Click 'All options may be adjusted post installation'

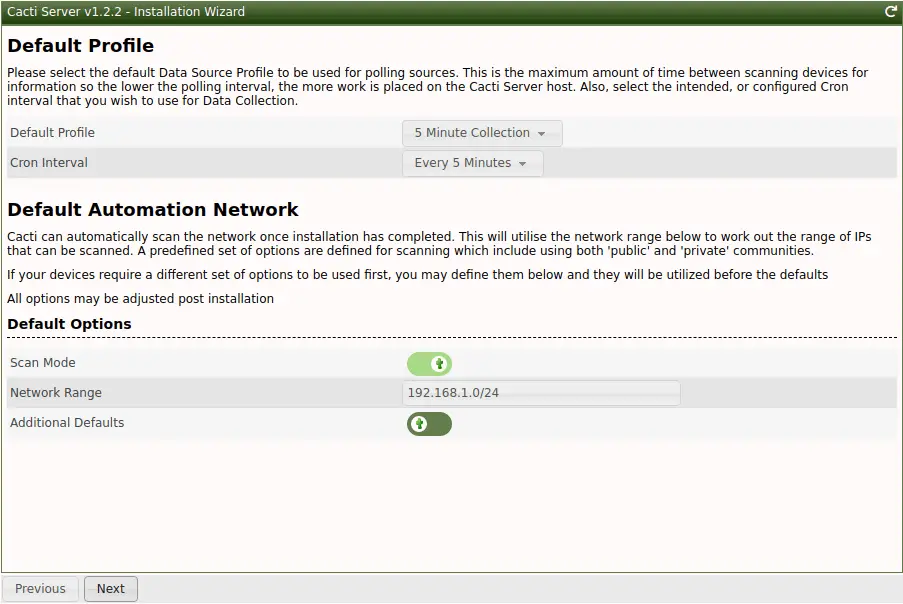(141, 299)
